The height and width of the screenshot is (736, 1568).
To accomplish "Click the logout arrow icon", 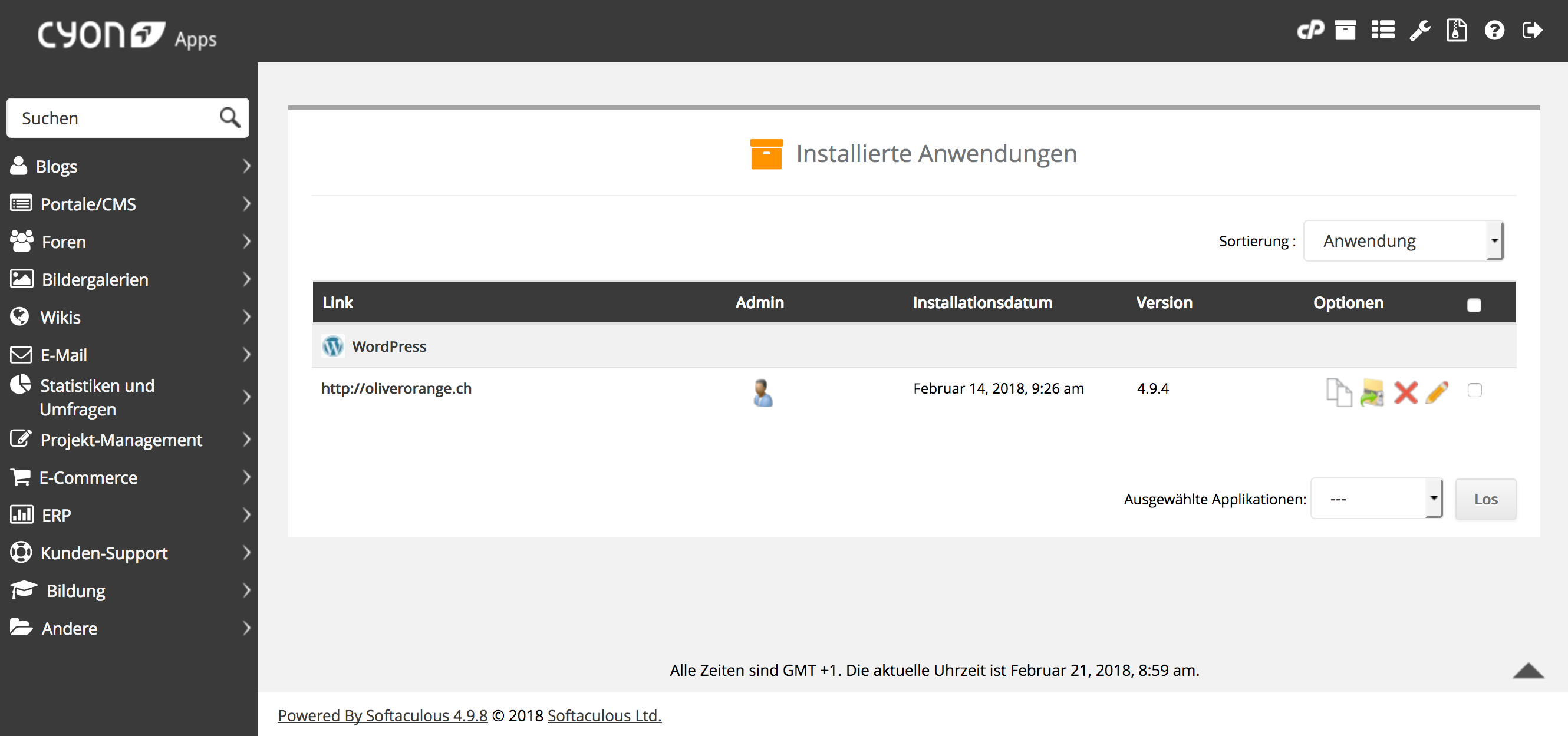I will pos(1531,30).
